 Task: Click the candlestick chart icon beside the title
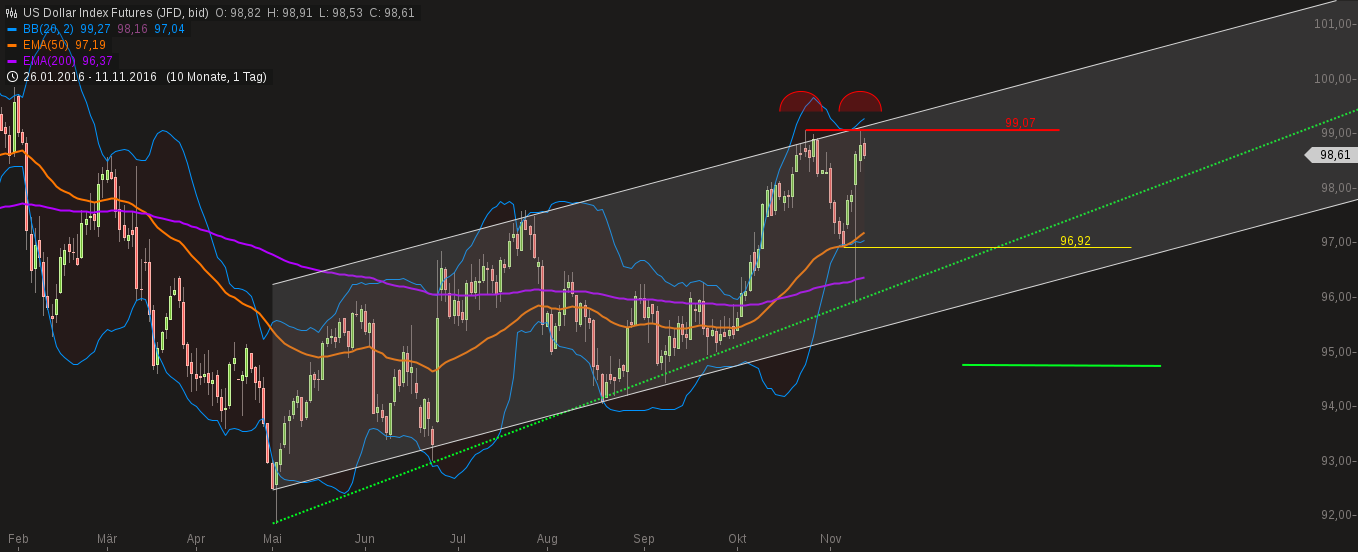(x=12, y=13)
